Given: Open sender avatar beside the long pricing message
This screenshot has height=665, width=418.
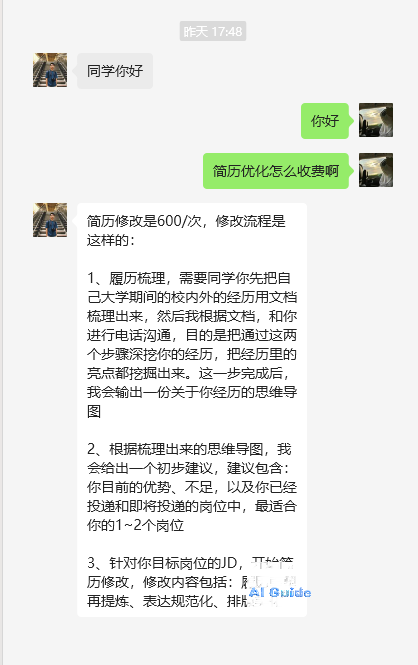Looking at the screenshot, I should point(50,220).
